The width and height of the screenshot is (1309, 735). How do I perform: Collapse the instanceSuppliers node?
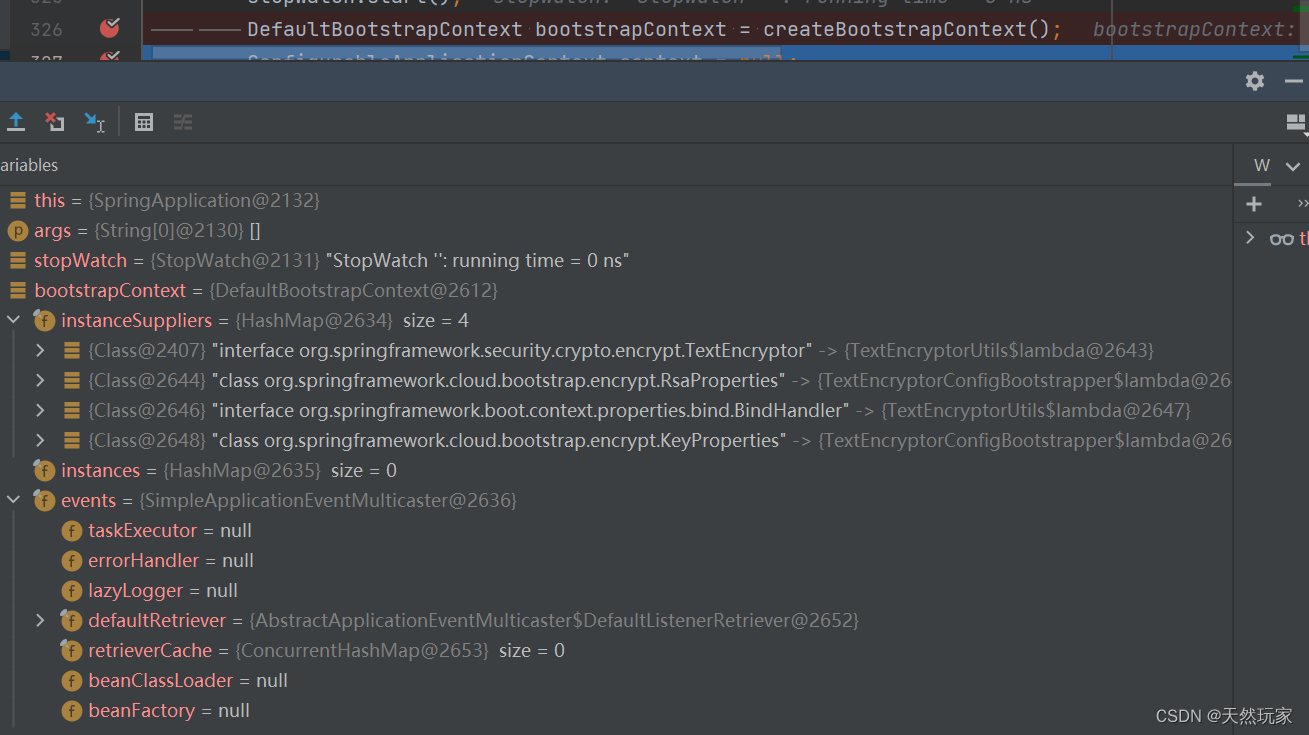coord(13,320)
